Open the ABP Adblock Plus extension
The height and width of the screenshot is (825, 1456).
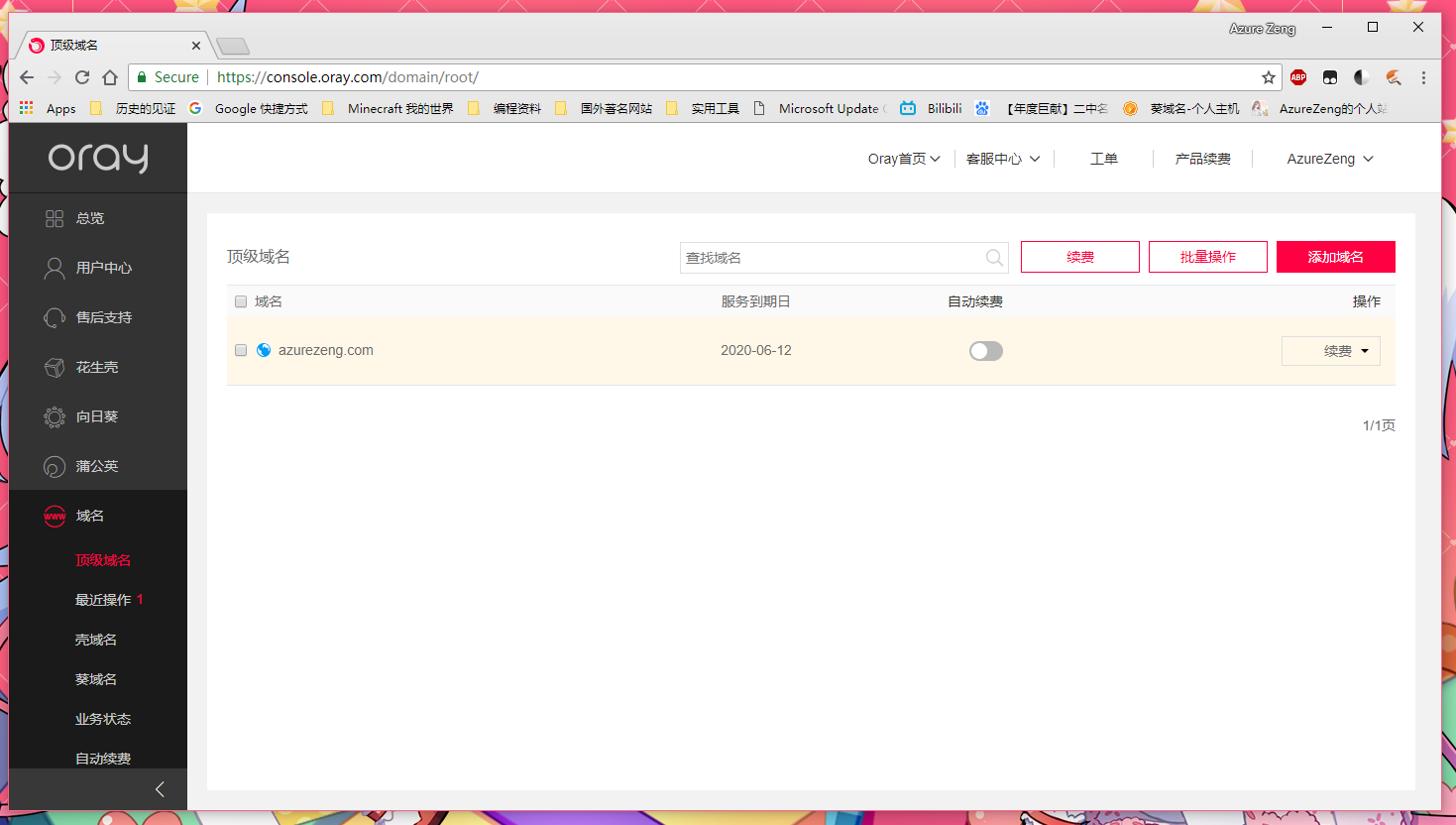1298,77
